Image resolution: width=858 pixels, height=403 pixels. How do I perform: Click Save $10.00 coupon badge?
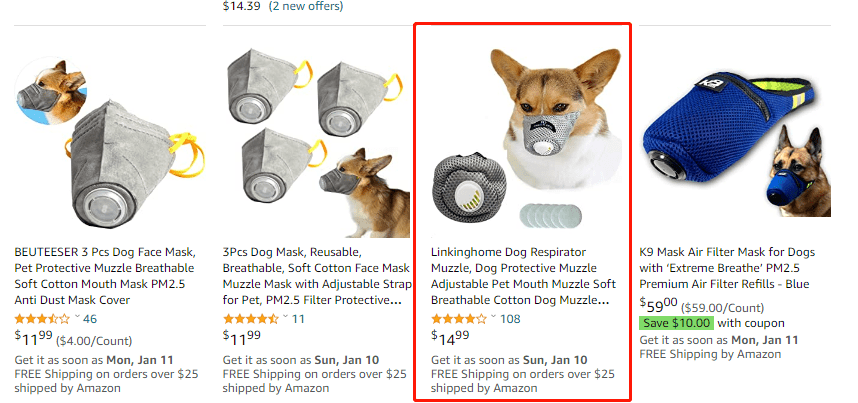[676, 323]
